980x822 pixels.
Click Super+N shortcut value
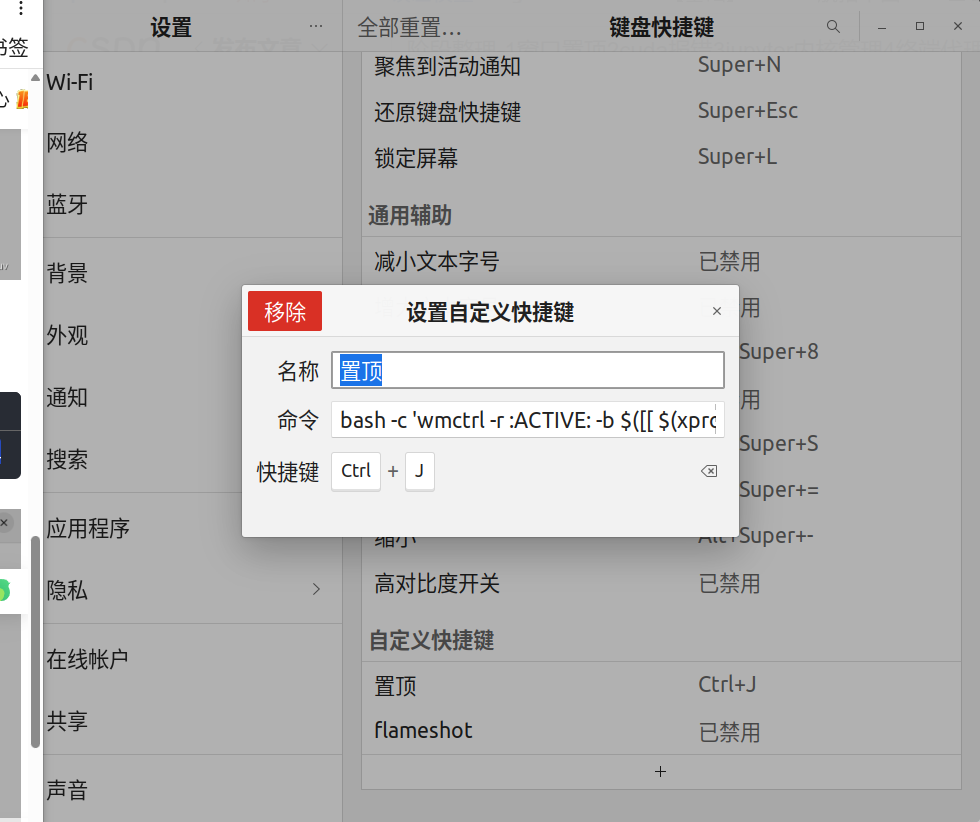pyautogui.click(x=739, y=65)
